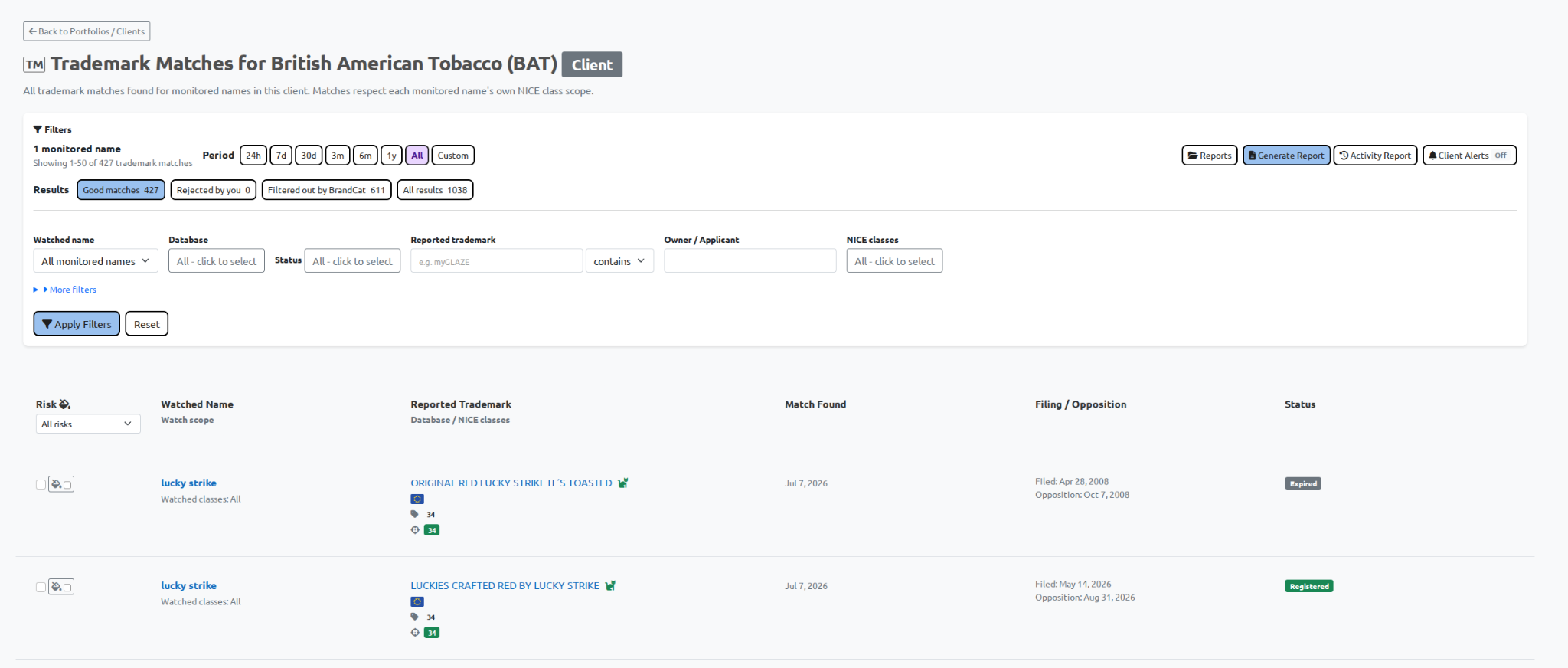Click the green cat icon after ORIGINAL RED LUCKY STRIKE
The width and height of the screenshot is (1568, 668).
click(623, 483)
